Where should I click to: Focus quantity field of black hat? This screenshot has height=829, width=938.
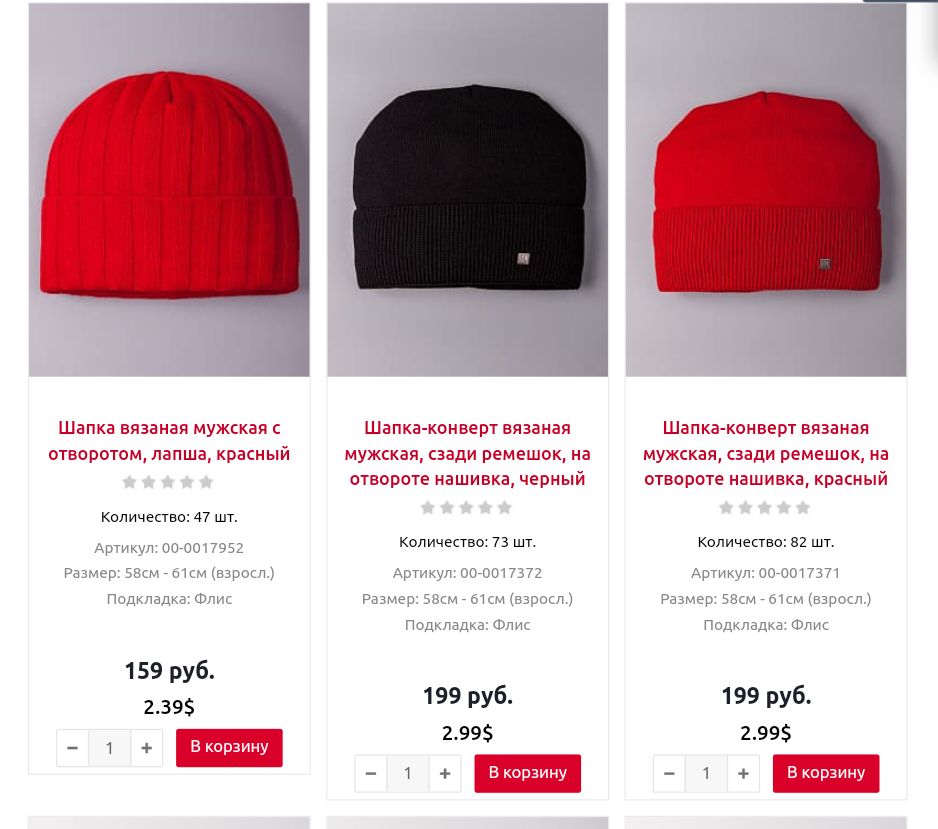click(408, 773)
